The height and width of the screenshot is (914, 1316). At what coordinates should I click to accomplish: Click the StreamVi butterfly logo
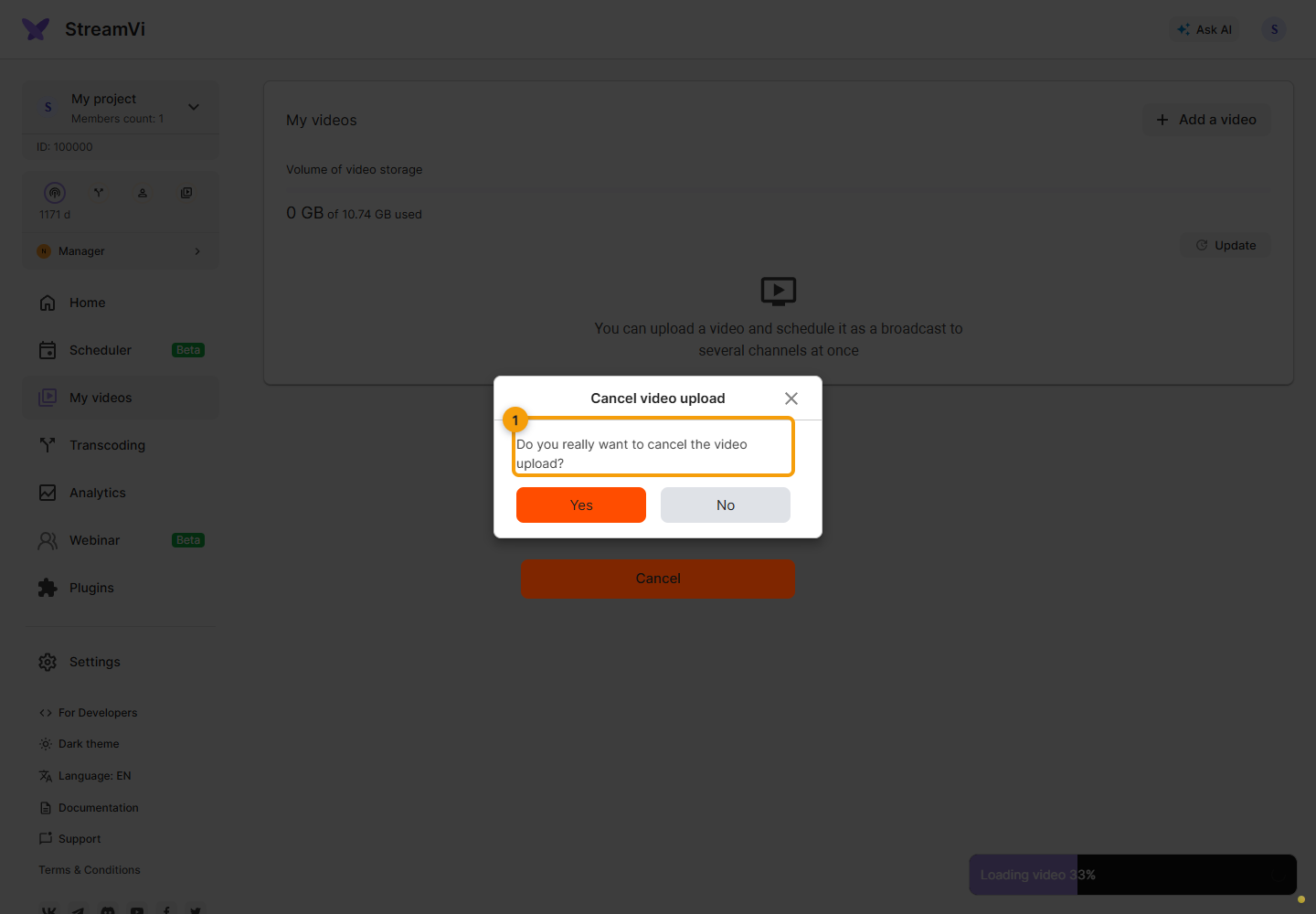coord(37,29)
